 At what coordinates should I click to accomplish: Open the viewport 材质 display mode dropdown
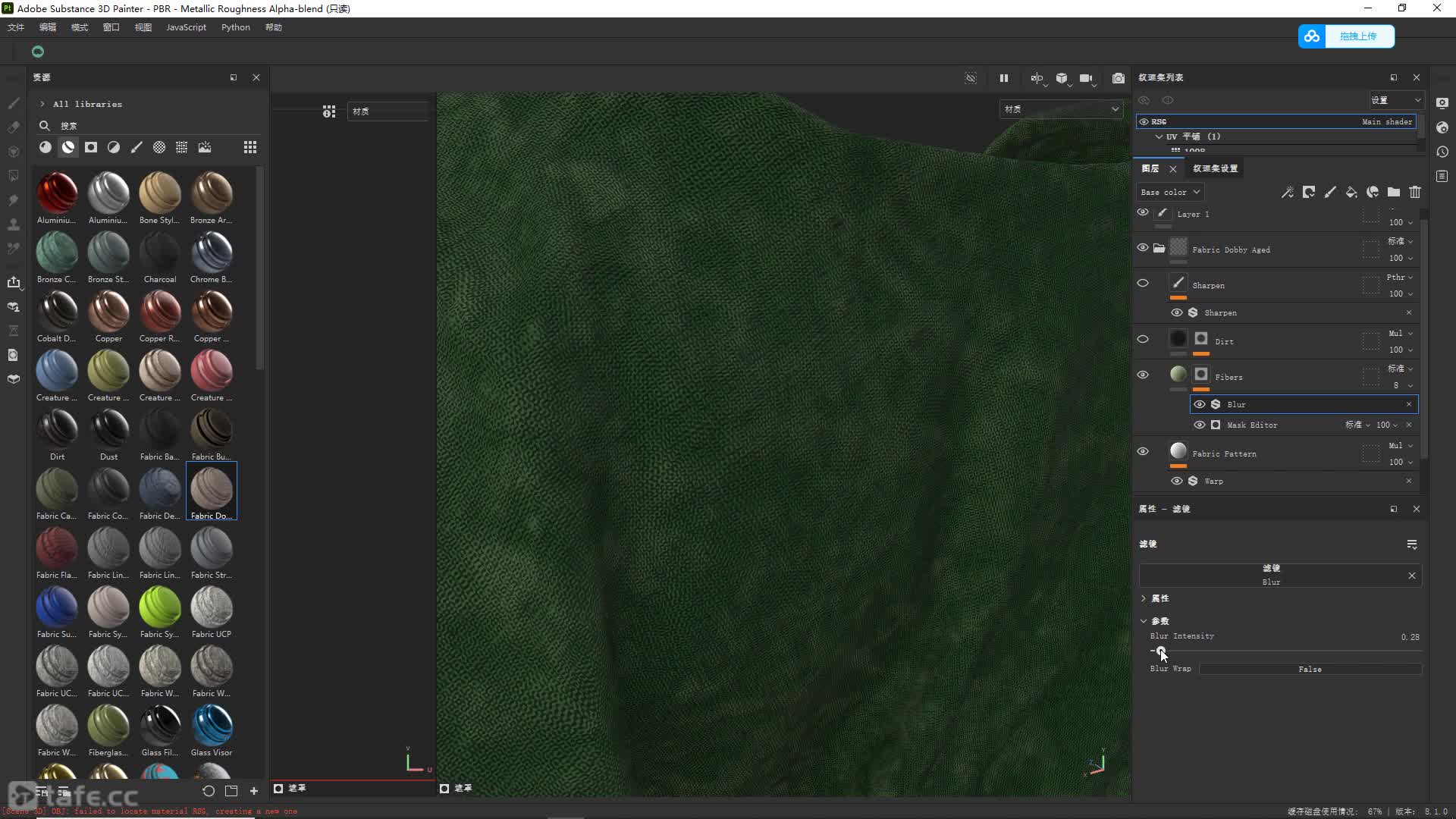click(1061, 109)
